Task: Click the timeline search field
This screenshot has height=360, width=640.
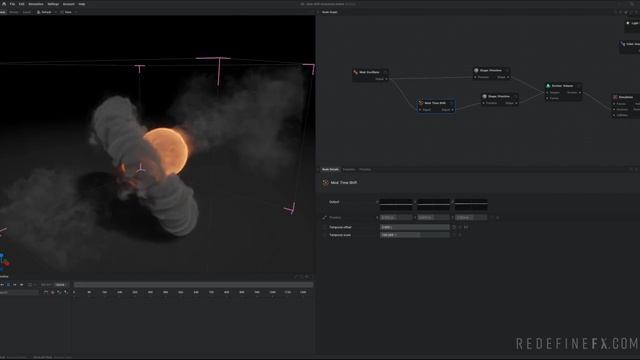Action: [x=19, y=293]
